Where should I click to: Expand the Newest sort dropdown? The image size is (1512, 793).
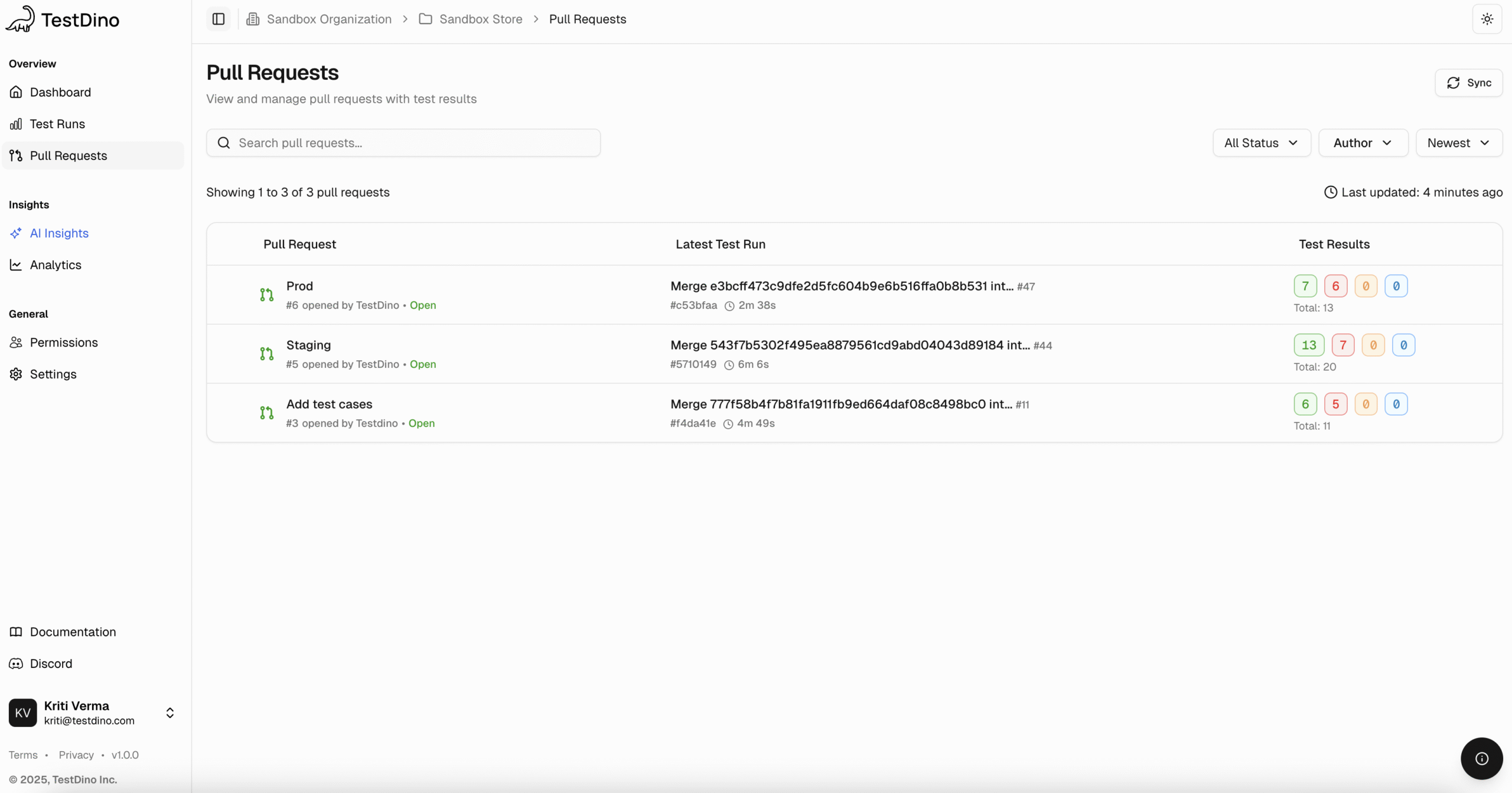pyautogui.click(x=1459, y=142)
